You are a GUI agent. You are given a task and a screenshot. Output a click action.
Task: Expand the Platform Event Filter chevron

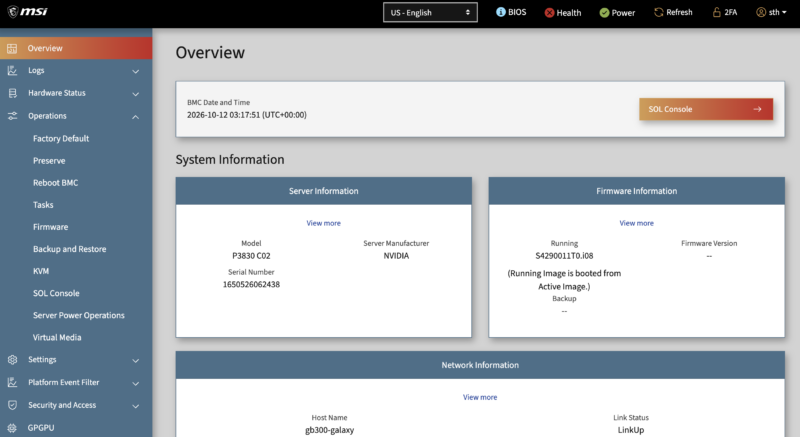(x=136, y=383)
